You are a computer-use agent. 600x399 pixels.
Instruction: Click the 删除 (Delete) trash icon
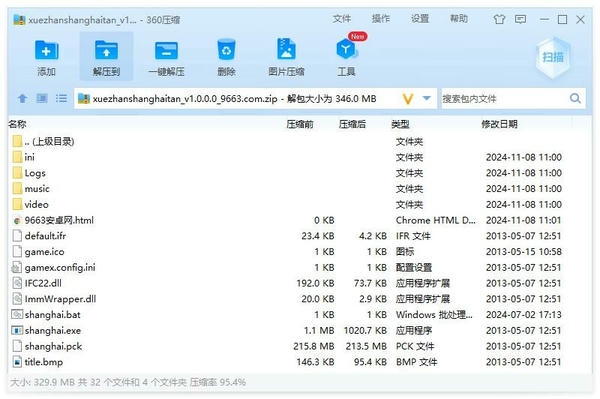click(226, 57)
